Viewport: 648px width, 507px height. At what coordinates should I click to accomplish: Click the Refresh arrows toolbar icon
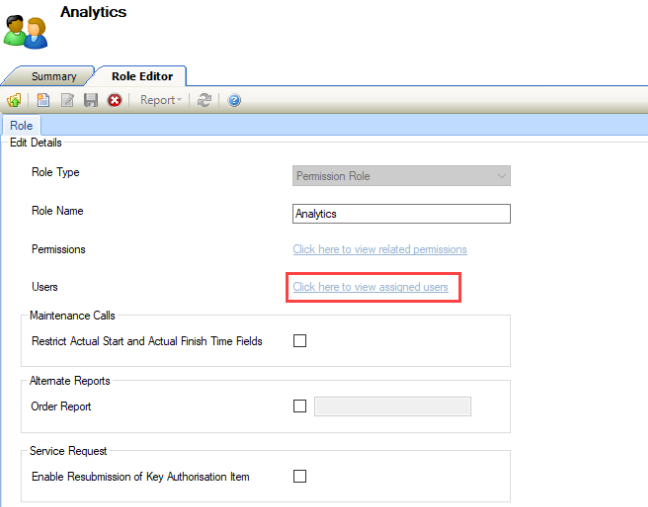[205, 100]
